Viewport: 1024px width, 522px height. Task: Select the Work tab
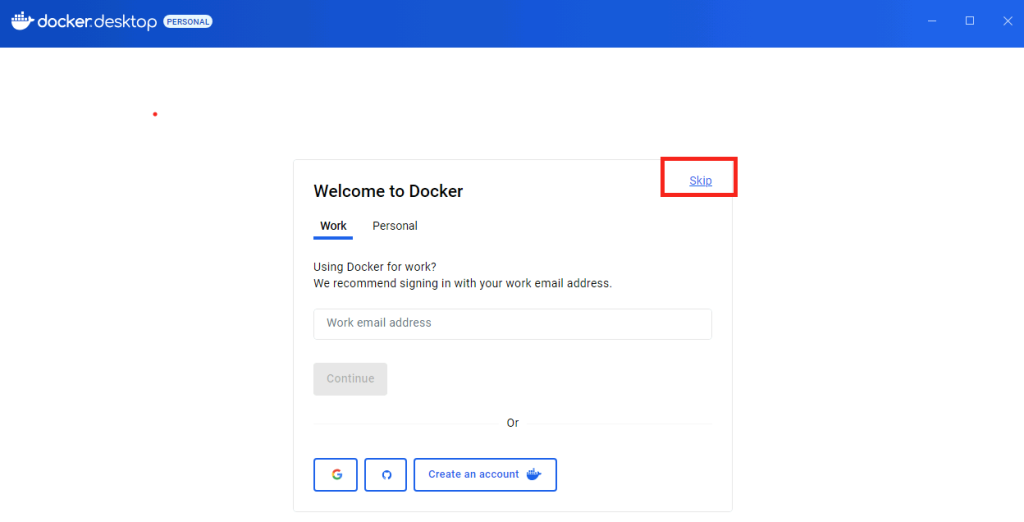click(x=333, y=226)
